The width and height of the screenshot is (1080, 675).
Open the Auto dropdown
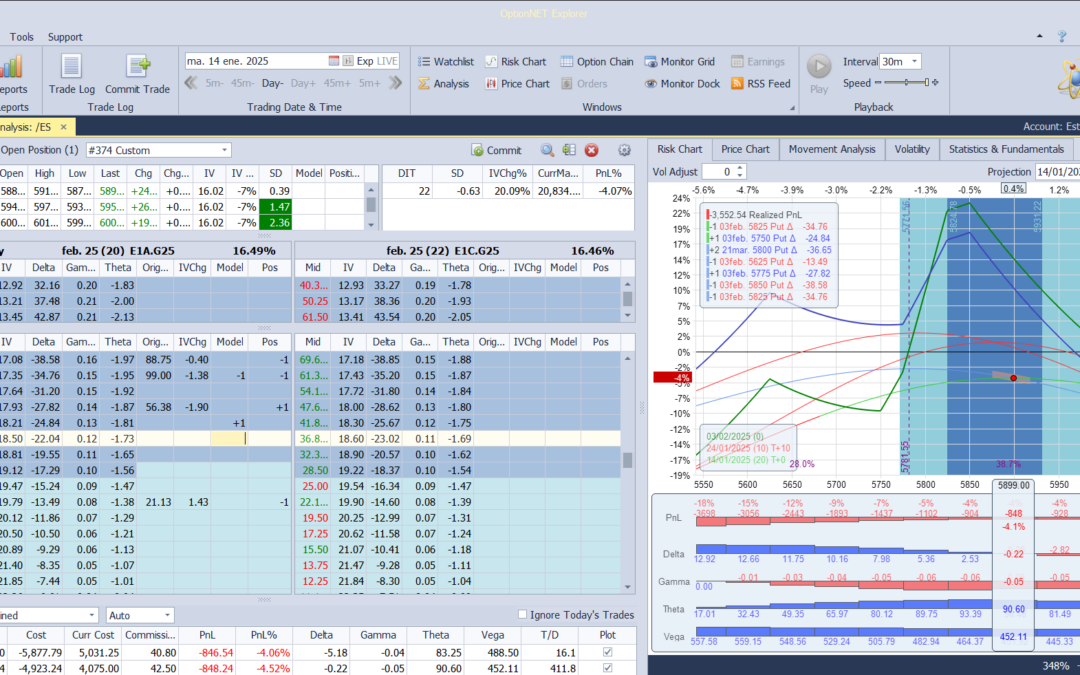pos(167,615)
